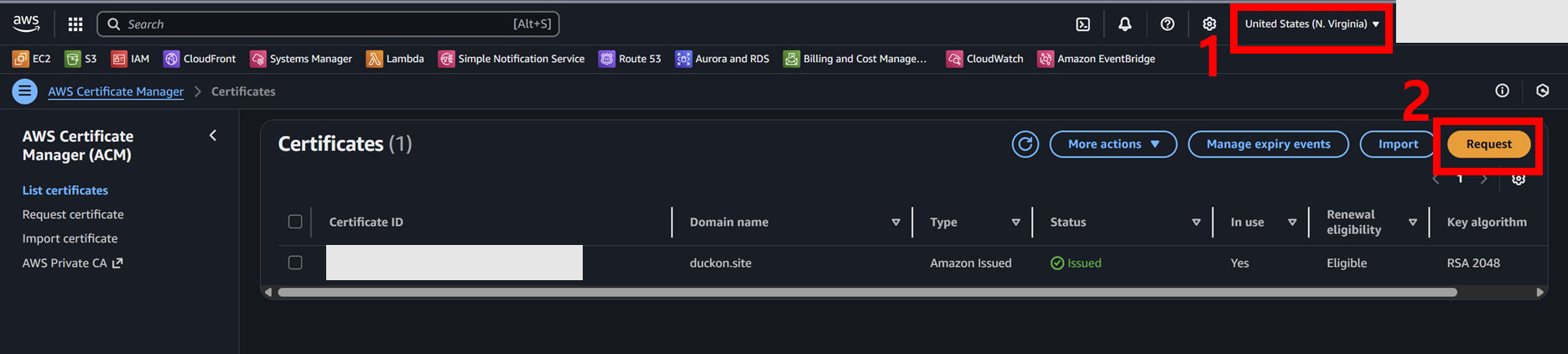This screenshot has width=1568, height=354.
Task: Open the CloudShell terminal icon
Action: pos(1083,24)
